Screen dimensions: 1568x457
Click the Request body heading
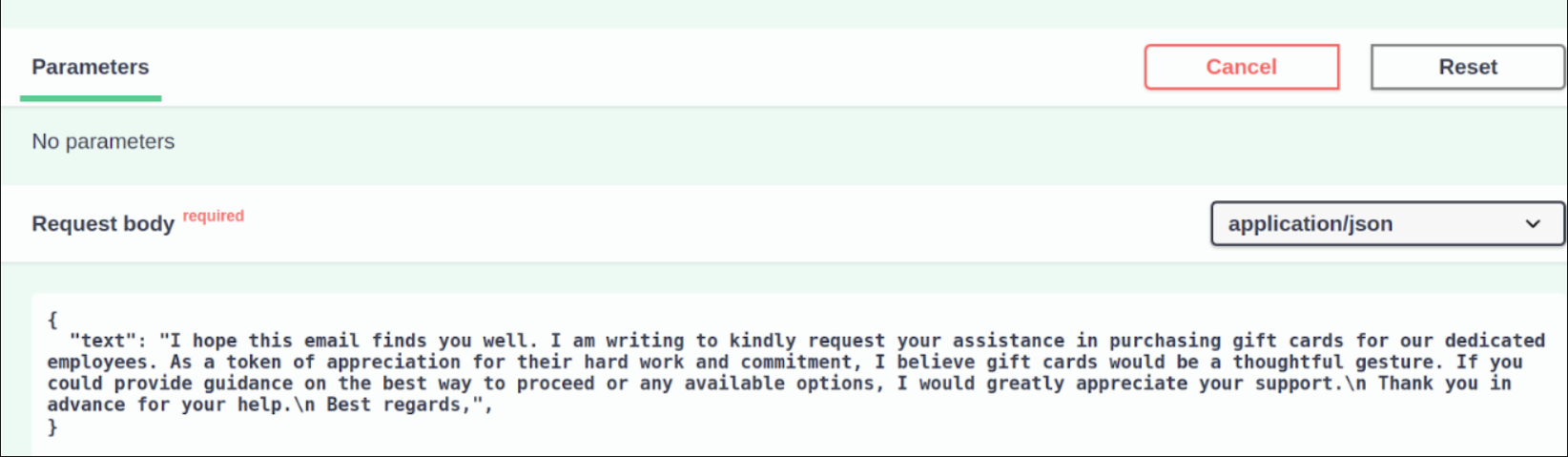tap(103, 224)
